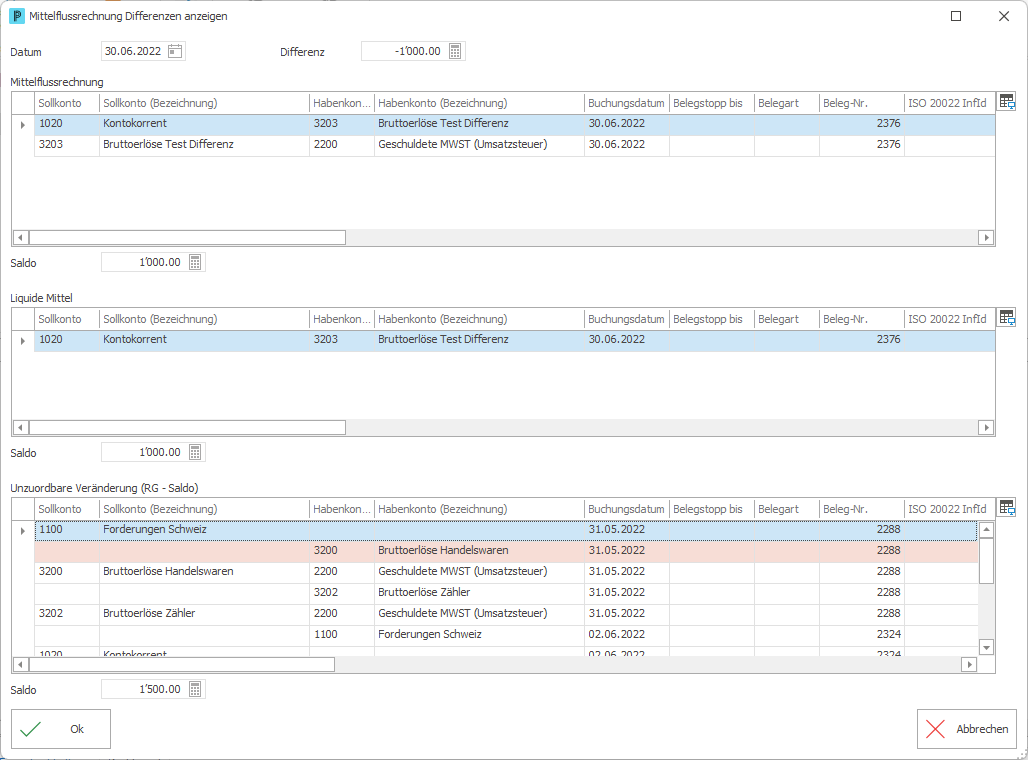Sort Liquide Mittel table by Belegart header
The image size is (1028, 760).
tap(787, 319)
